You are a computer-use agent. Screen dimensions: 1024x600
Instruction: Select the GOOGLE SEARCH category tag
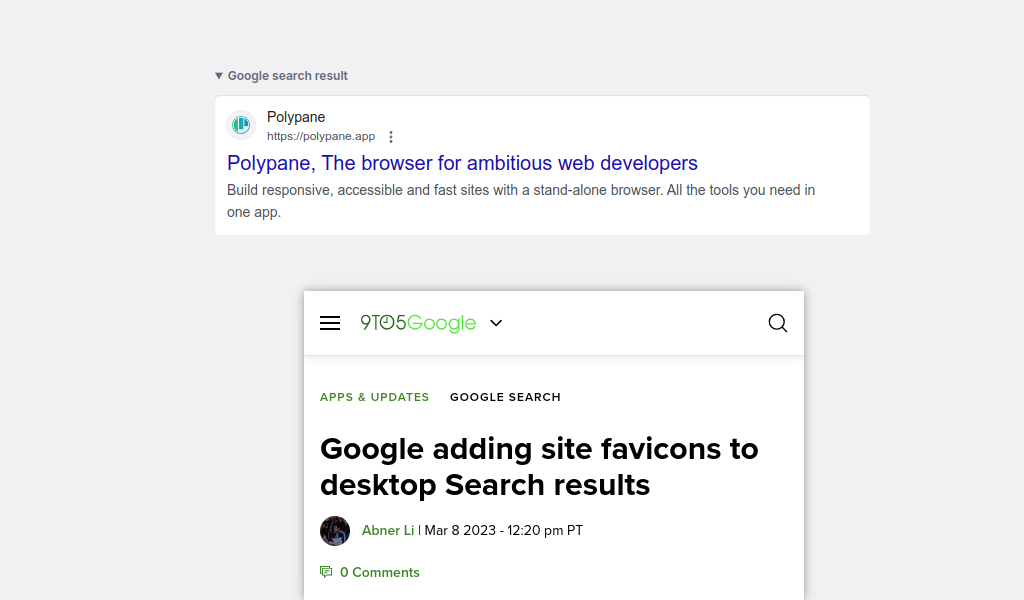pos(505,397)
